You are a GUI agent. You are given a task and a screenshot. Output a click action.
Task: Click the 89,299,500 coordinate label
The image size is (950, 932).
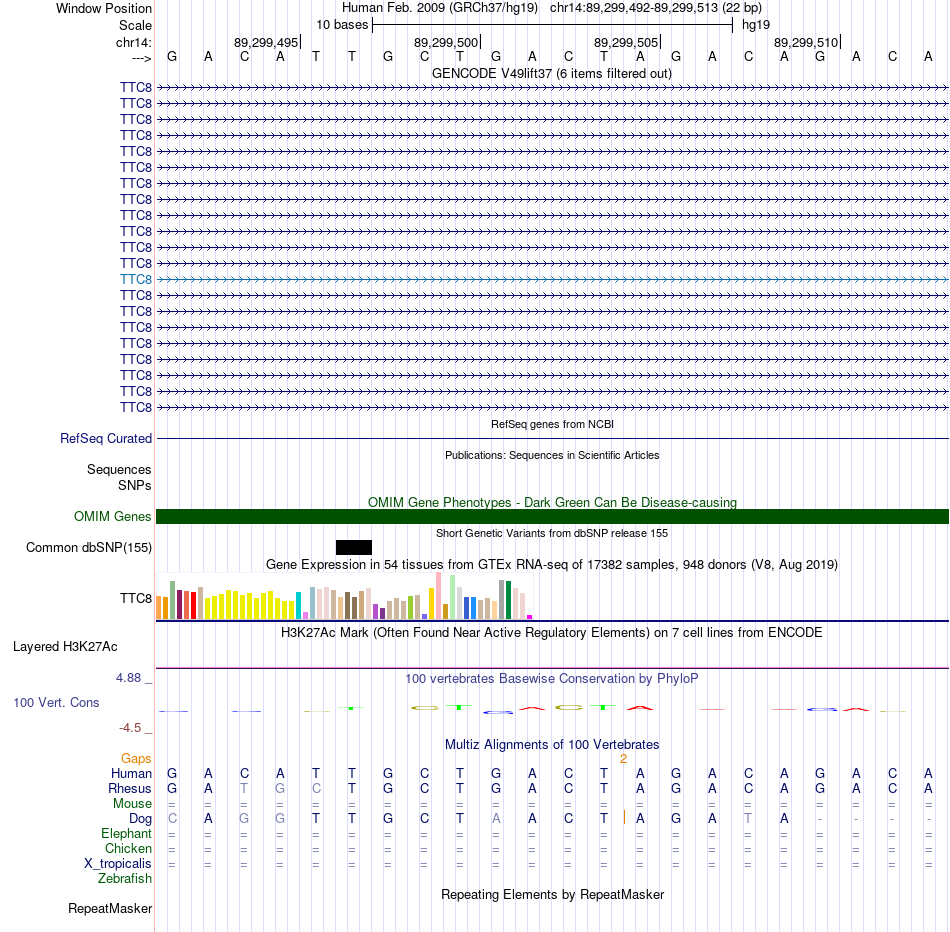[446, 42]
